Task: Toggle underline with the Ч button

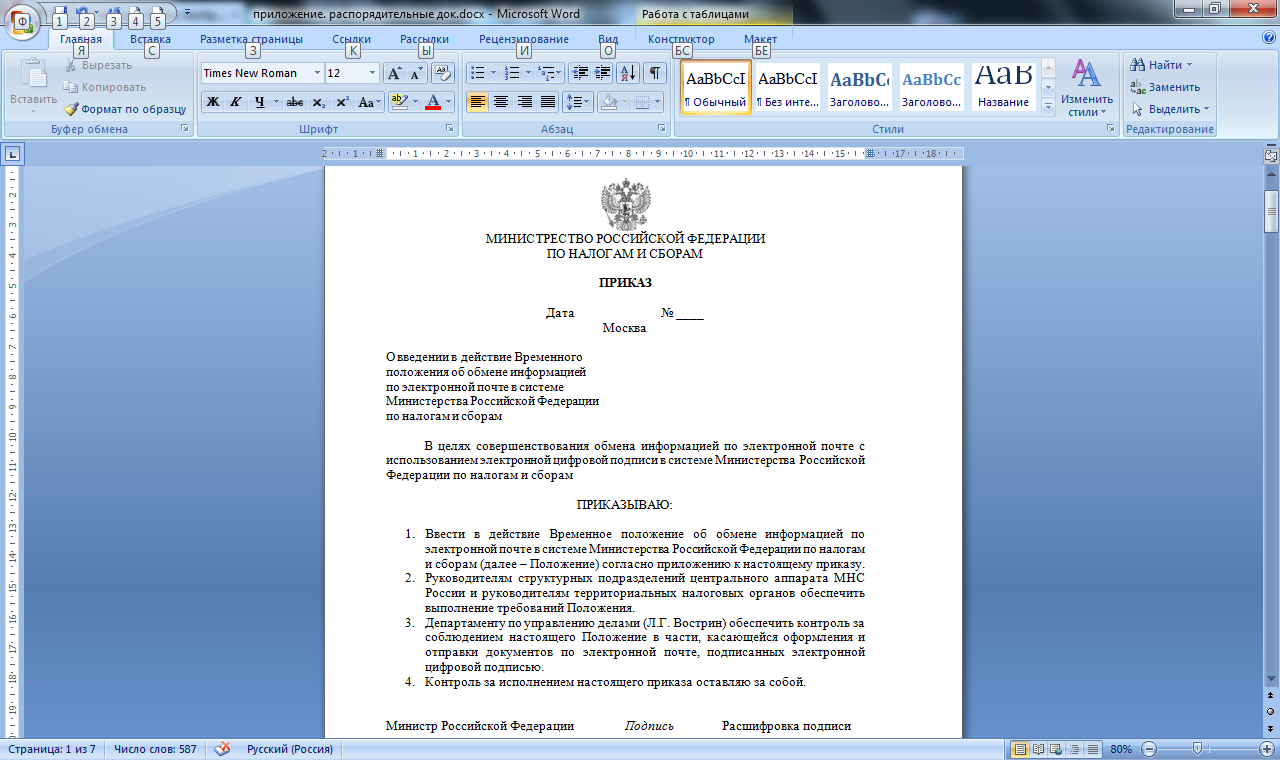Action: [x=259, y=102]
